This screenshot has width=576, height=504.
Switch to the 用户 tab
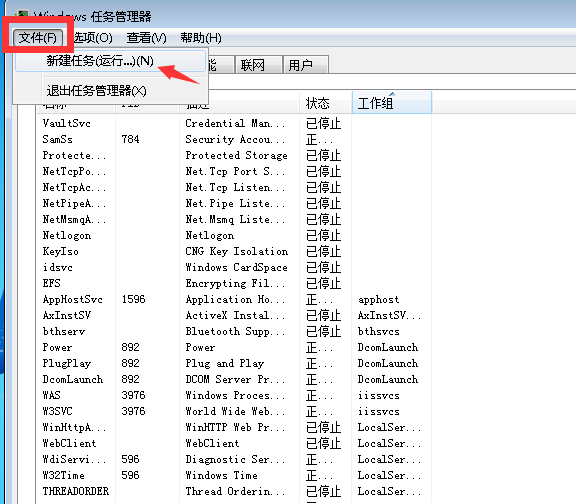tap(306, 65)
